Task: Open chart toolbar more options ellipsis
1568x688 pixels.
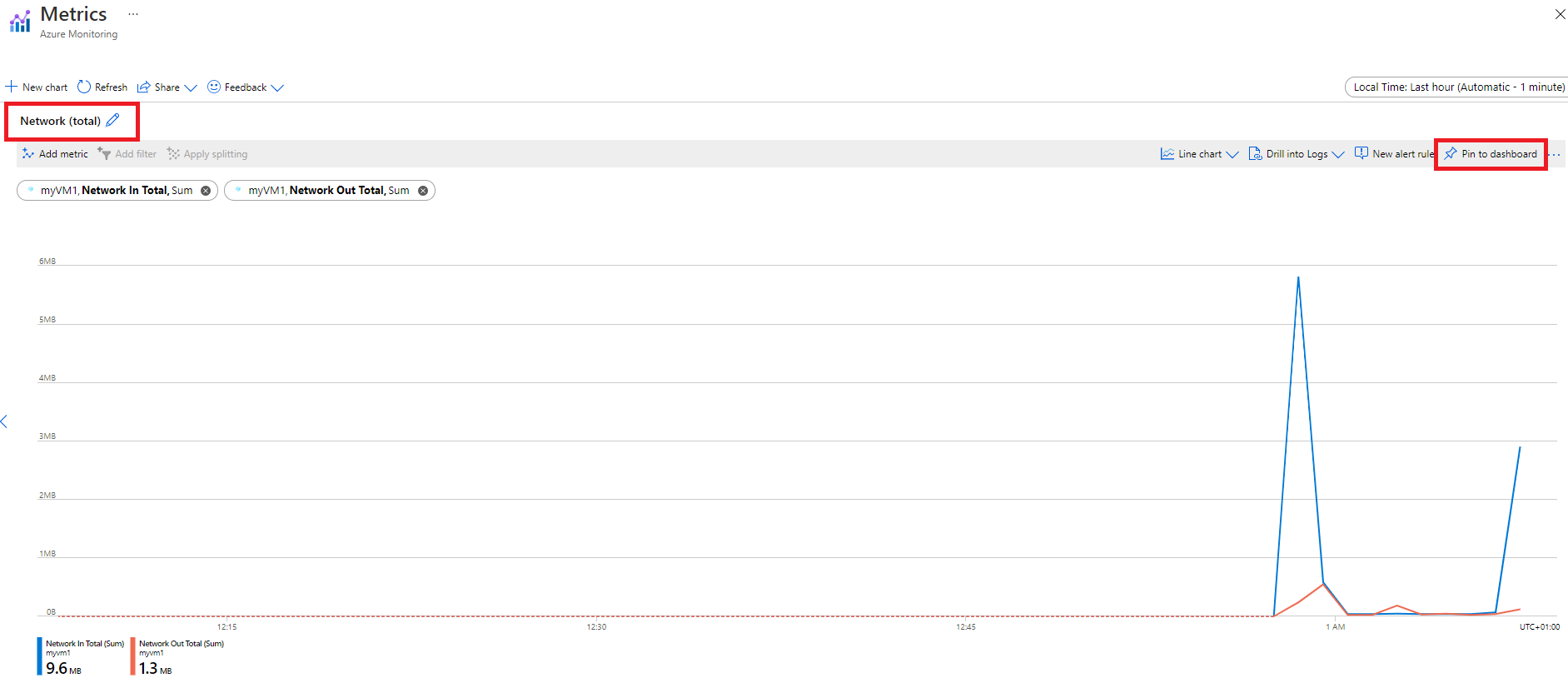Action: click(x=1555, y=155)
